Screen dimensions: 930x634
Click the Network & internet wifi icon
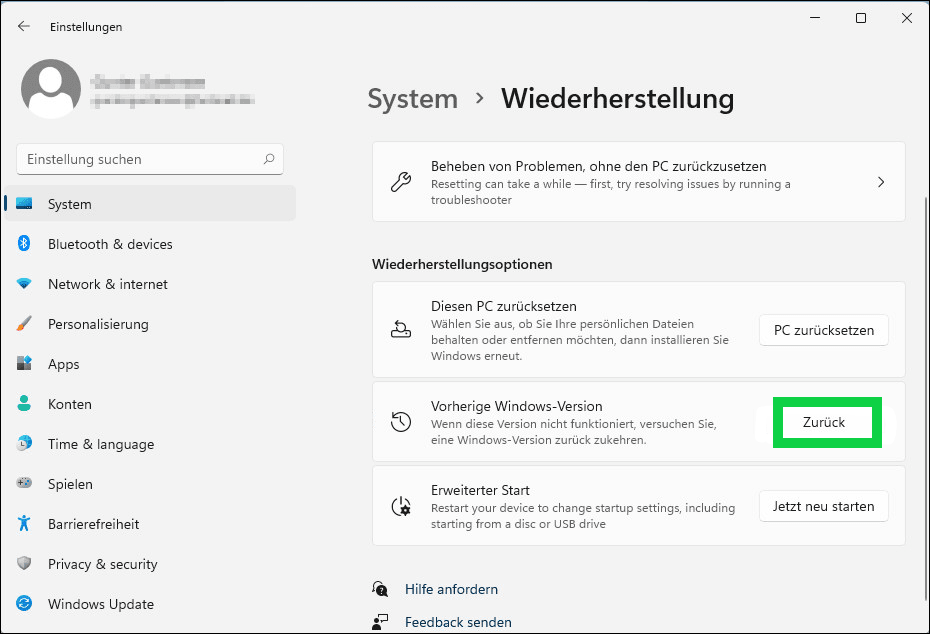pyautogui.click(x=24, y=284)
